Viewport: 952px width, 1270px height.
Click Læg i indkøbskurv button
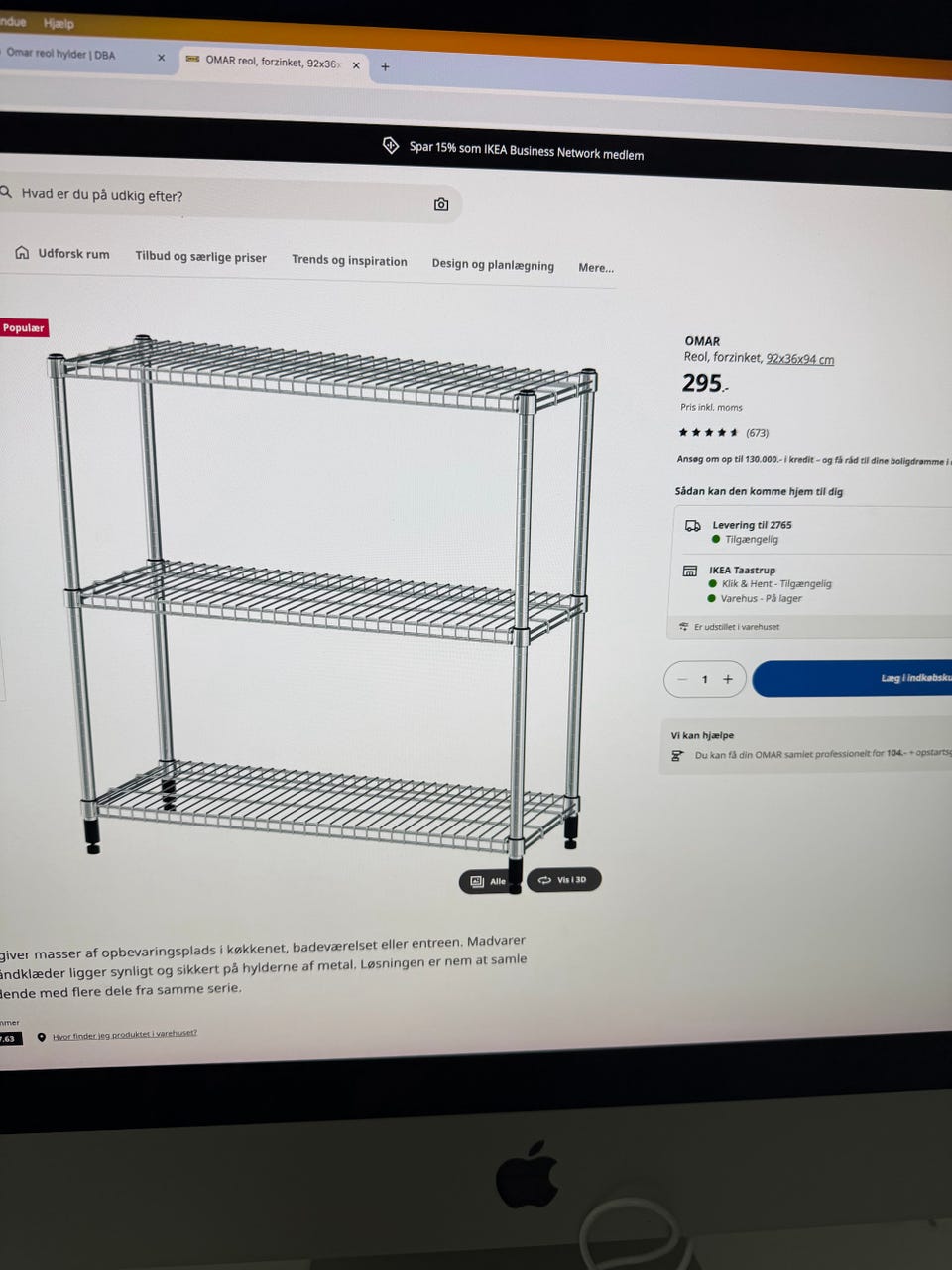[853, 678]
